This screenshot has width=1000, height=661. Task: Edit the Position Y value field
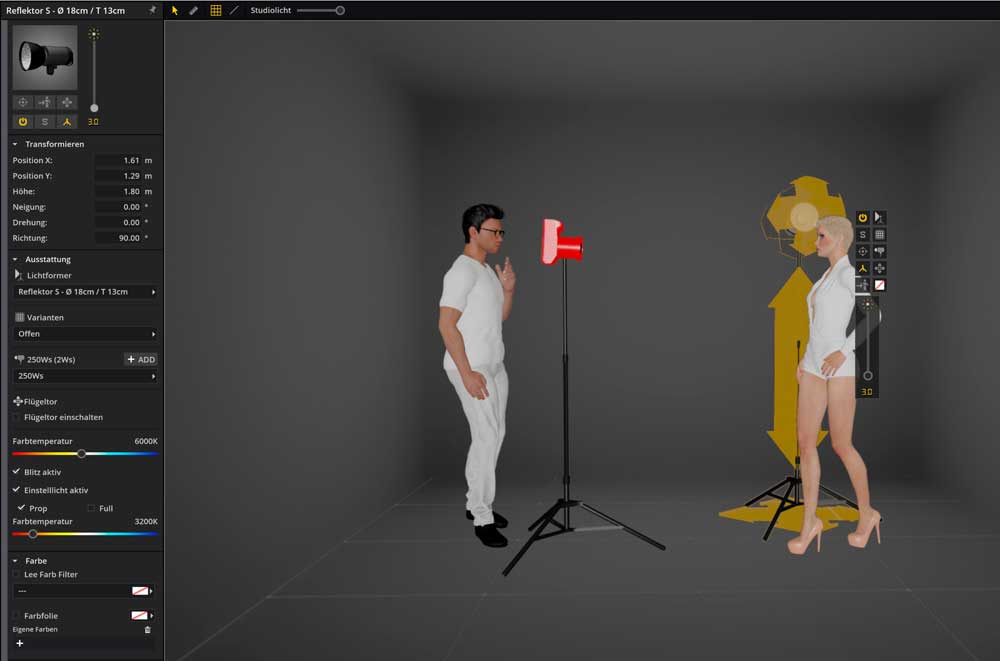tap(118, 175)
